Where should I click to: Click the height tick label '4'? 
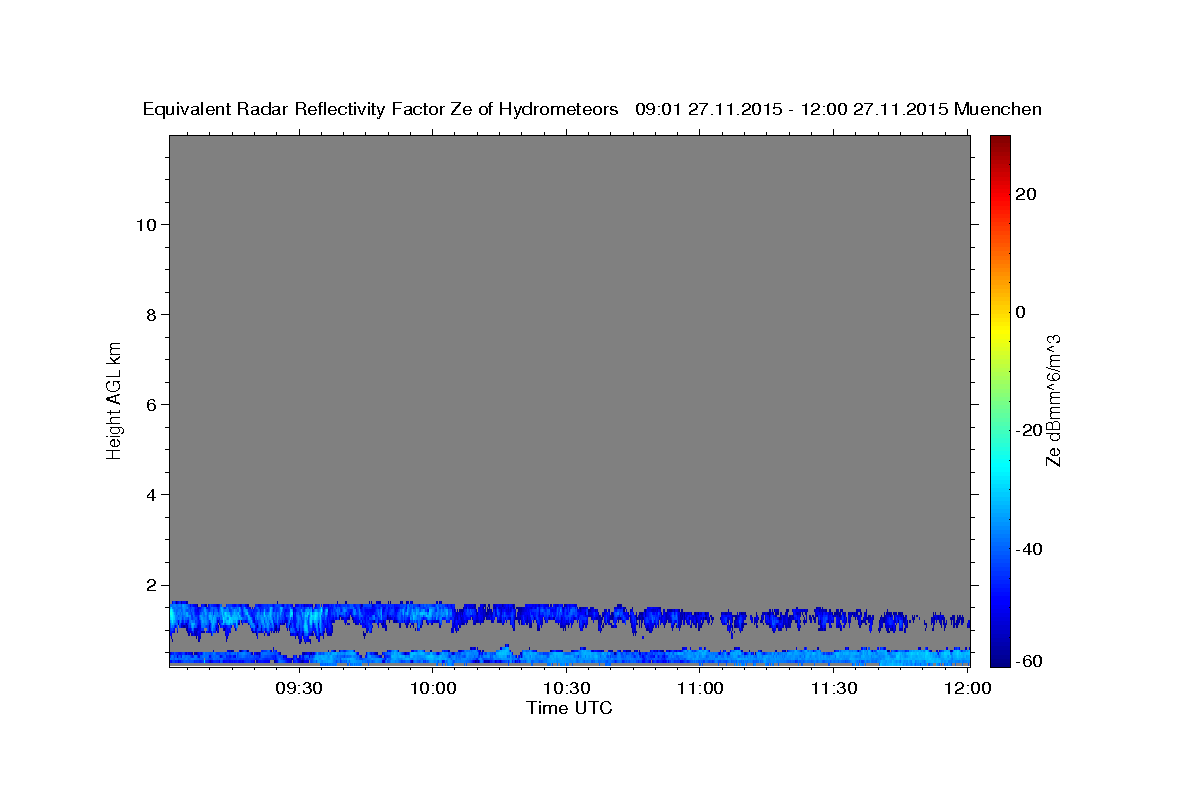coord(150,494)
